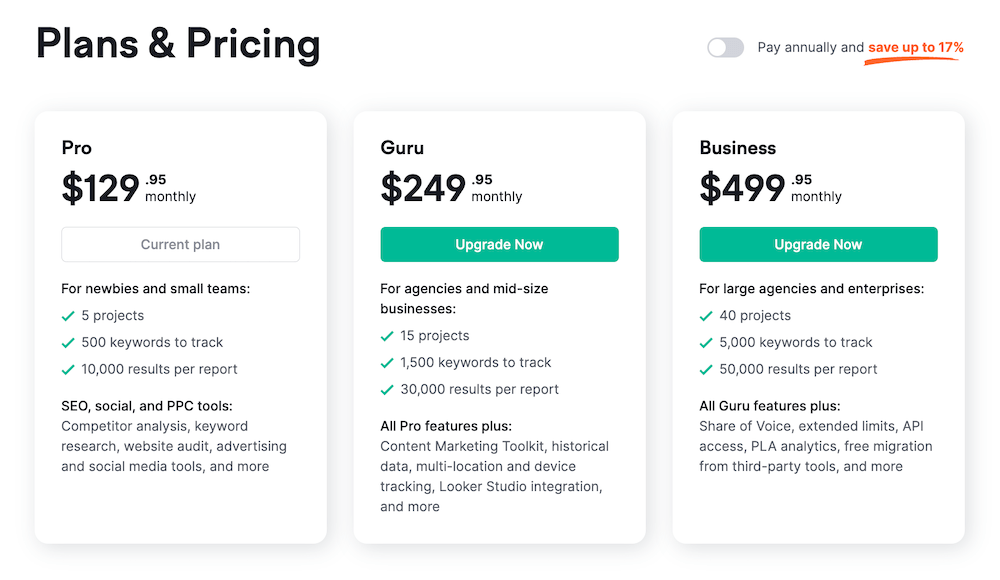Viewport: 1000px width, 580px height.
Task: Click the $249.95 monthly price
Action: tap(450, 188)
